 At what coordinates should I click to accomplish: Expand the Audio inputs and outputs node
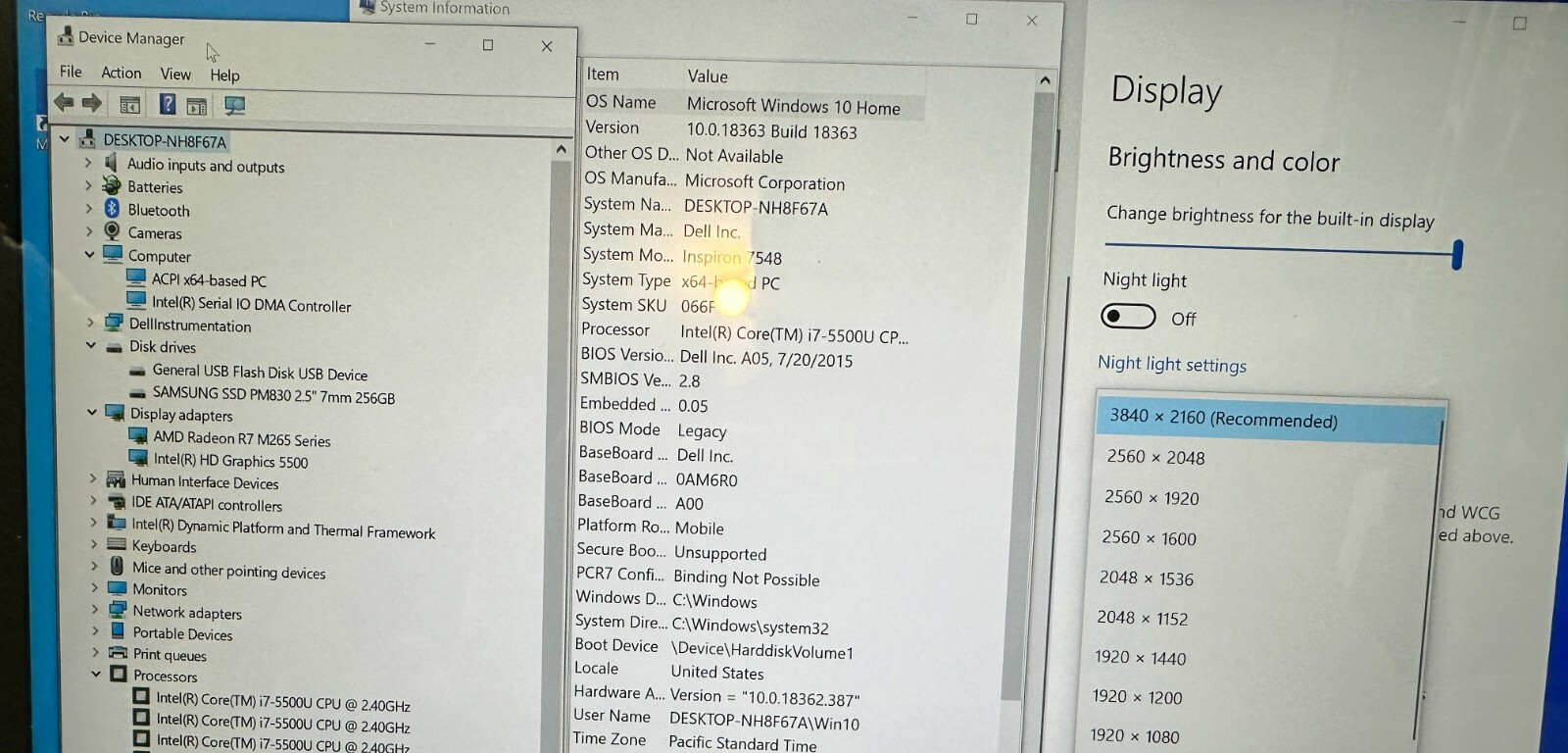pos(88,163)
